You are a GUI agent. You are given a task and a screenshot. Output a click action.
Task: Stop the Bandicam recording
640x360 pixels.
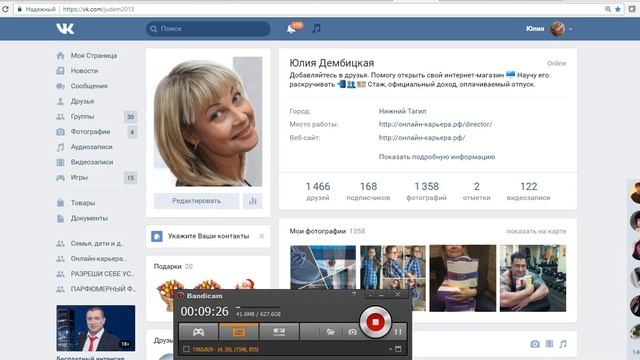(375, 322)
